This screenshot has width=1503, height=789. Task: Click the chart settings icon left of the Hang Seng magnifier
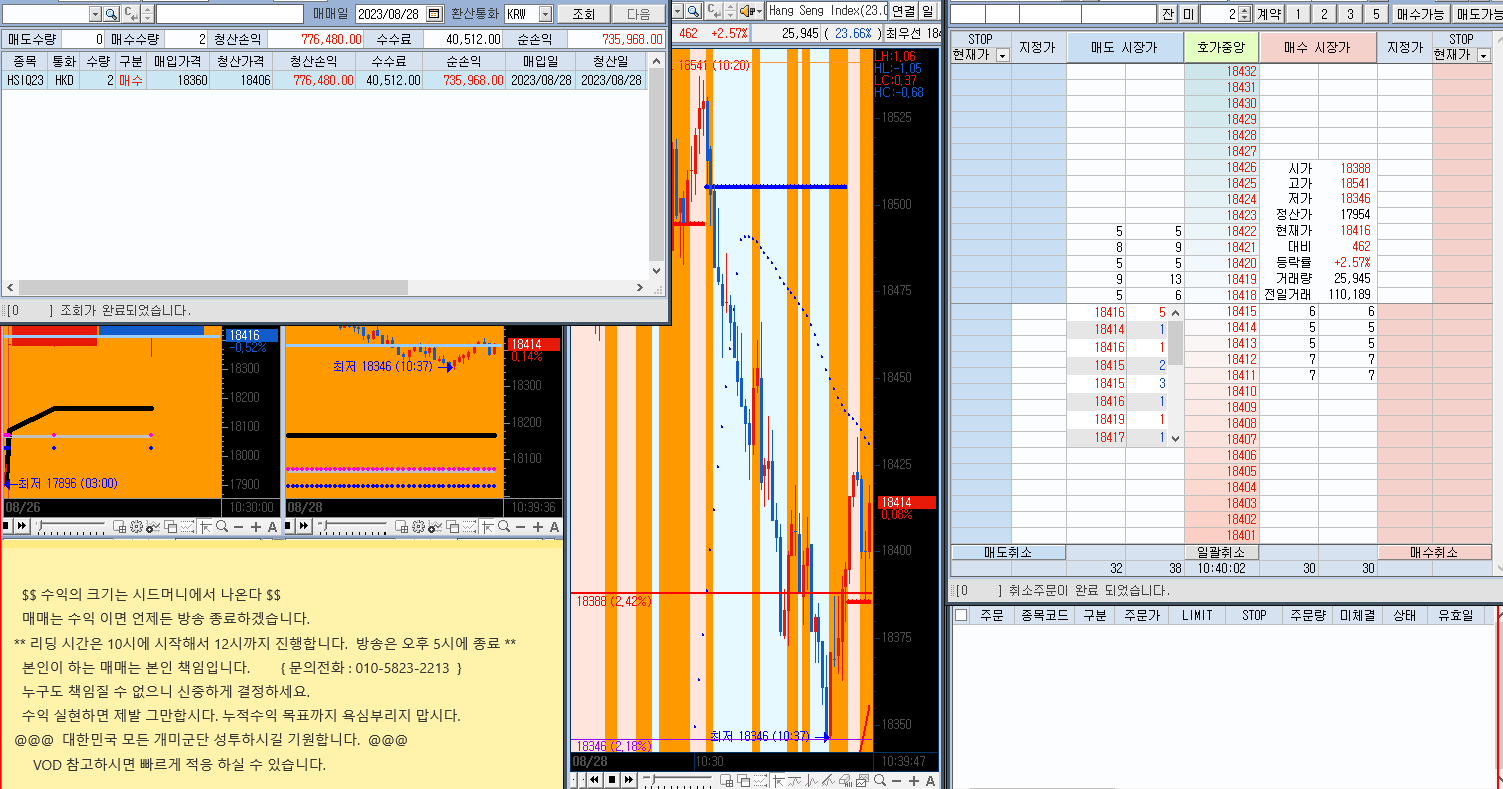tap(861, 779)
